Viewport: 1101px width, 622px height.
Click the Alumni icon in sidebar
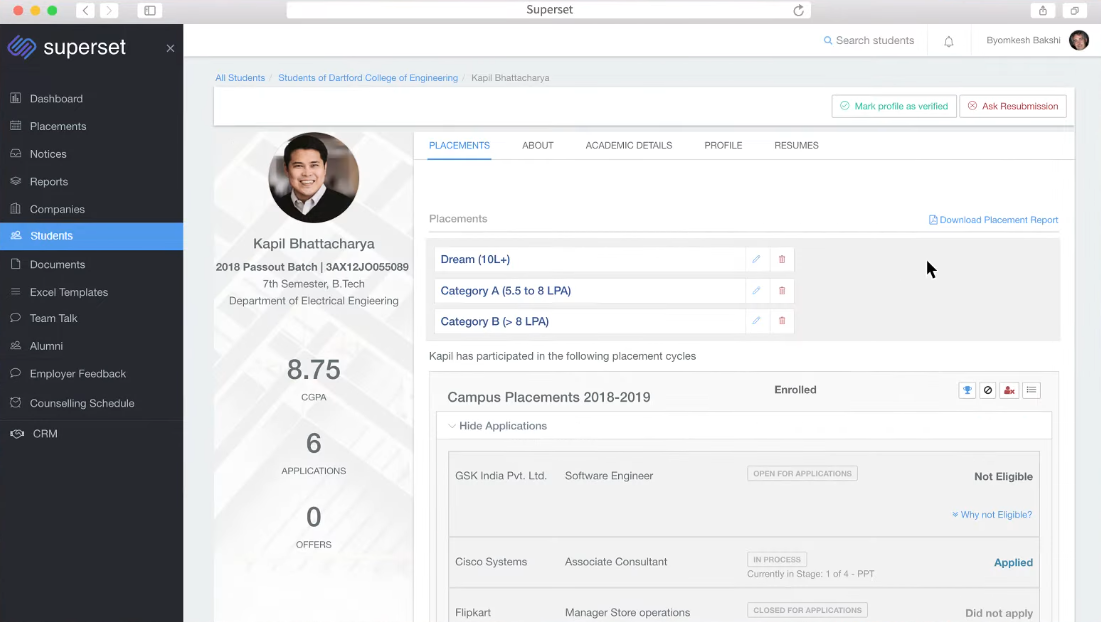click(x=15, y=345)
